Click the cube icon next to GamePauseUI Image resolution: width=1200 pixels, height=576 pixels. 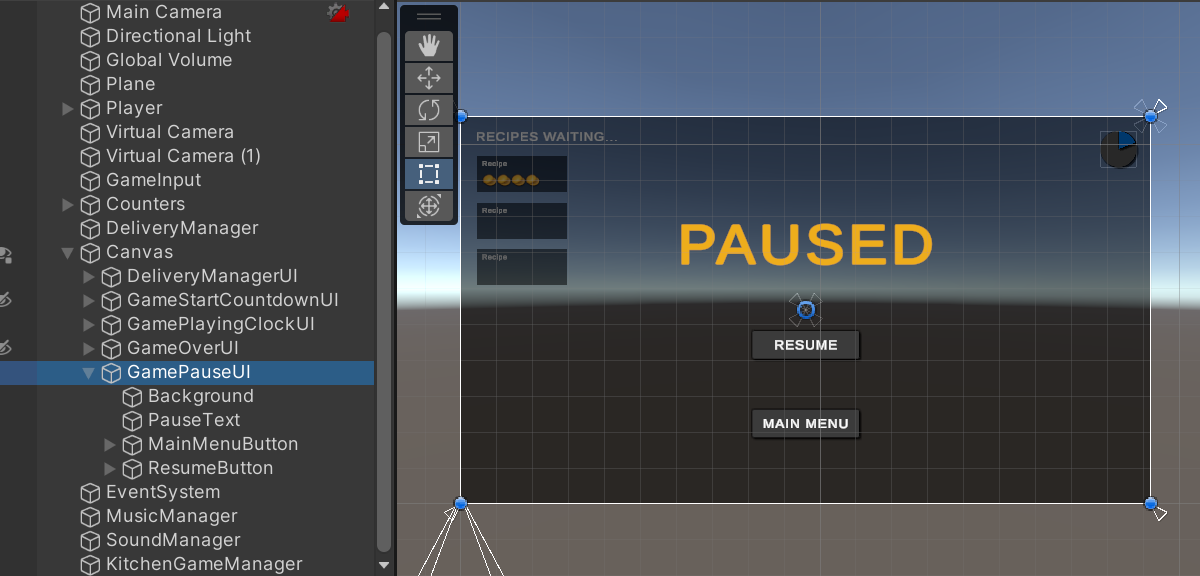tap(113, 371)
